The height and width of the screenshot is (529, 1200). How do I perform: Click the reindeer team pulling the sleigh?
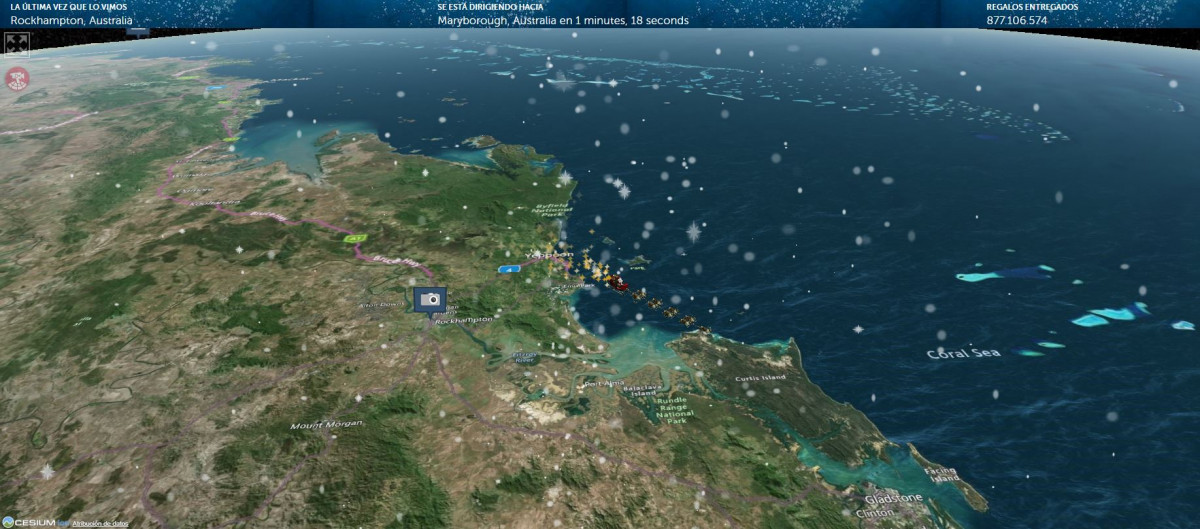point(672,312)
